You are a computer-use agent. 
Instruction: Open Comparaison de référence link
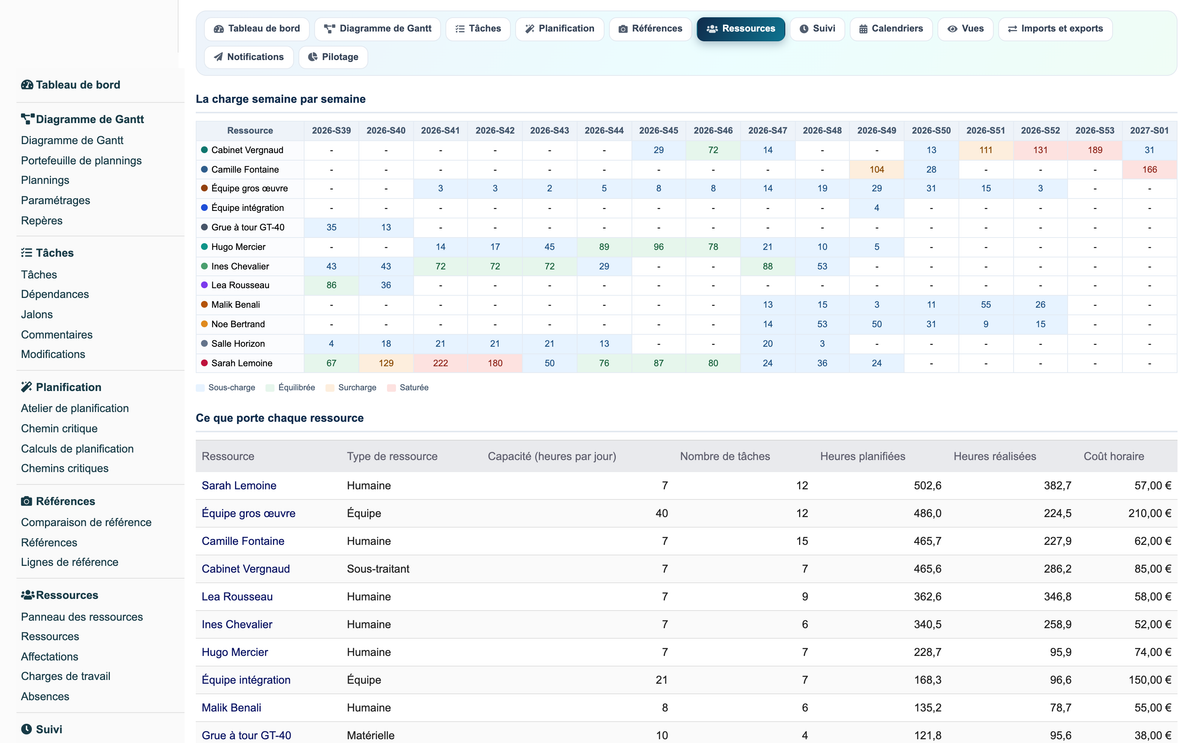point(86,522)
